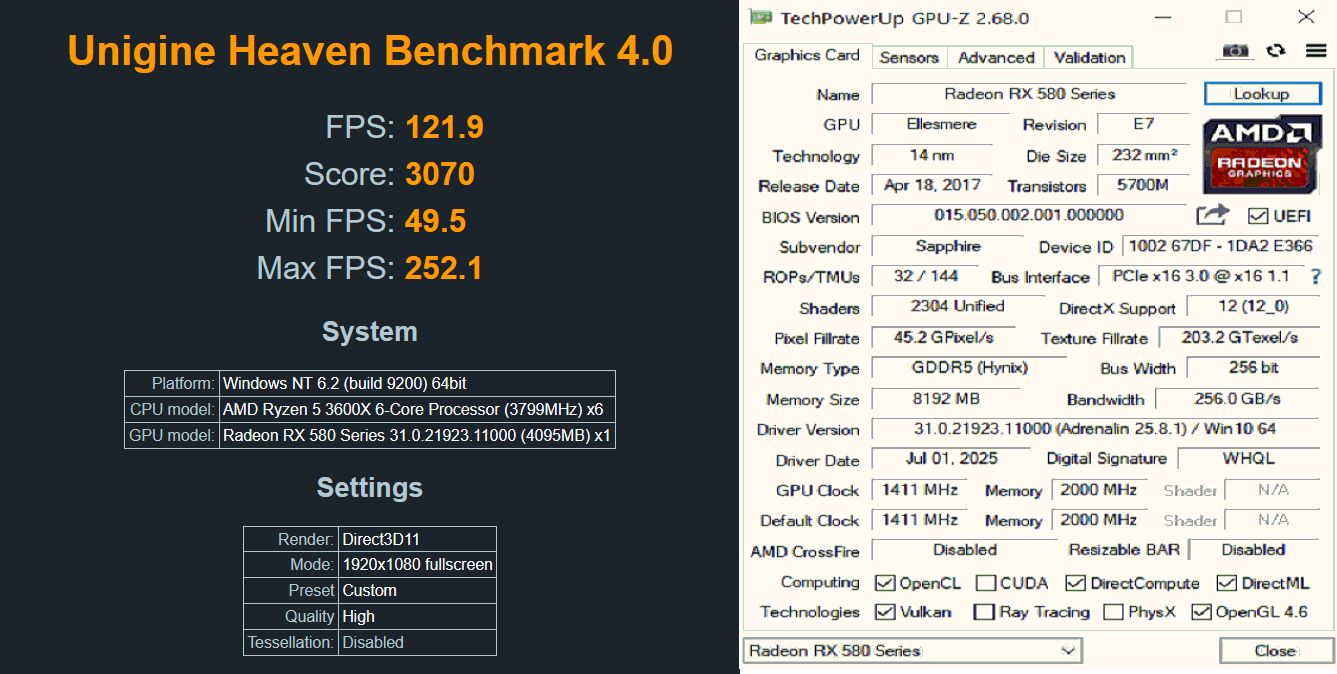Click the Tessellation cell Disabled
The image size is (1337, 674).
[417, 642]
